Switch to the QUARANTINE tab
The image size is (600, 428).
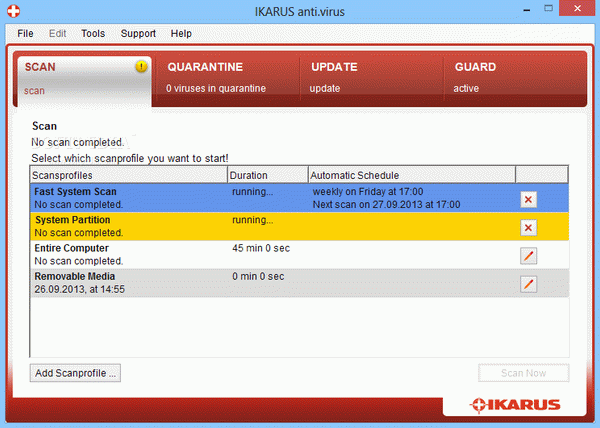(x=226, y=78)
